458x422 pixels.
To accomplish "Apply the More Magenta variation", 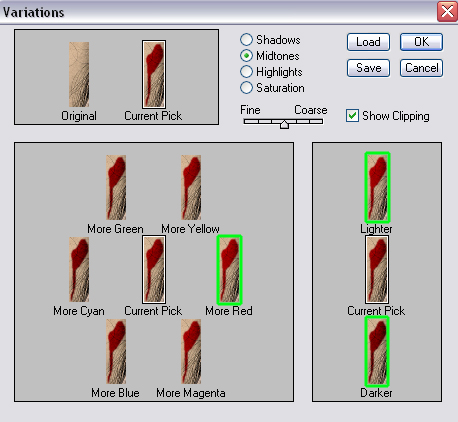I will [191, 351].
